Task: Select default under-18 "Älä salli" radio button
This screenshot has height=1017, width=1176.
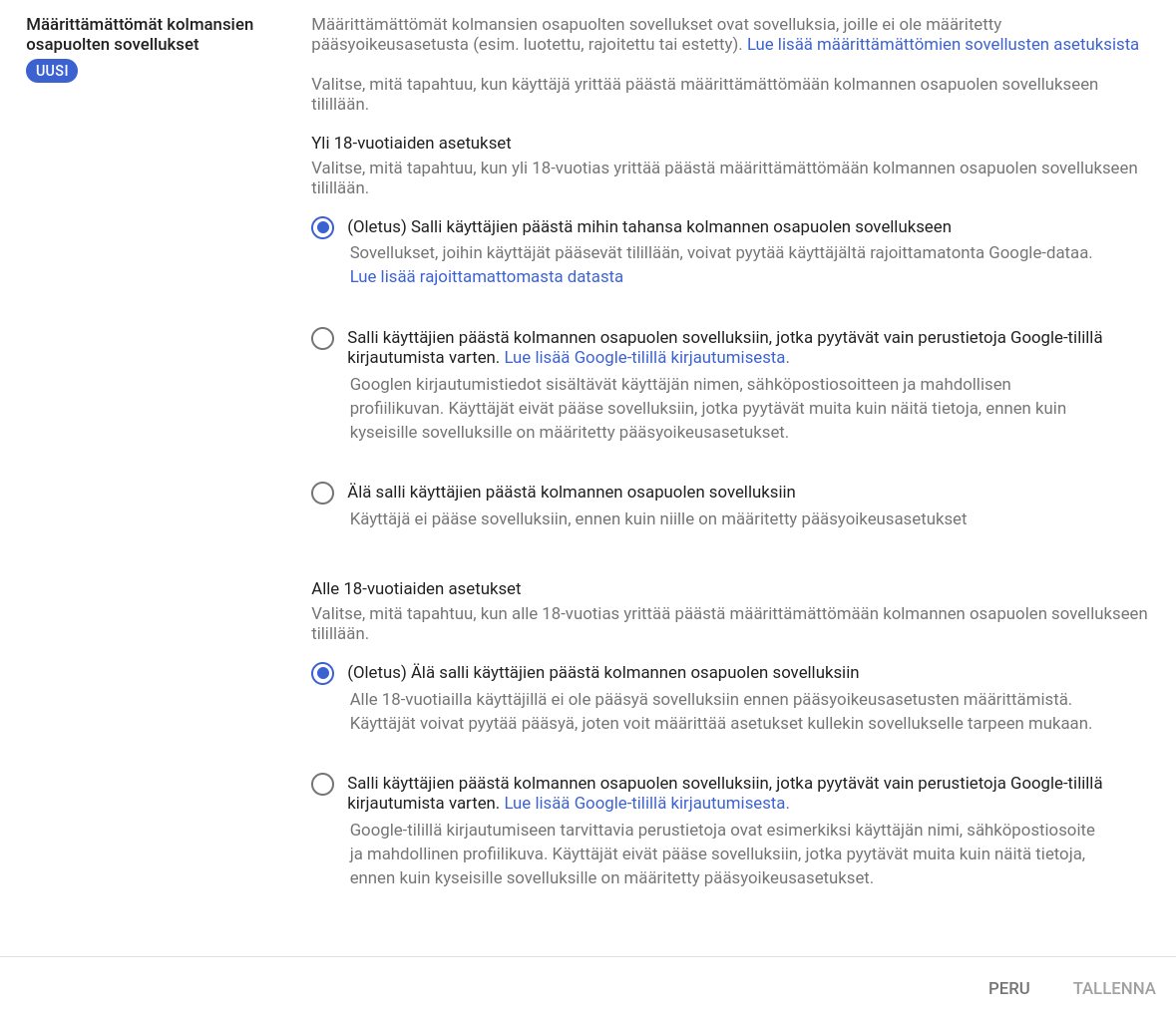Action: pyautogui.click(x=322, y=673)
